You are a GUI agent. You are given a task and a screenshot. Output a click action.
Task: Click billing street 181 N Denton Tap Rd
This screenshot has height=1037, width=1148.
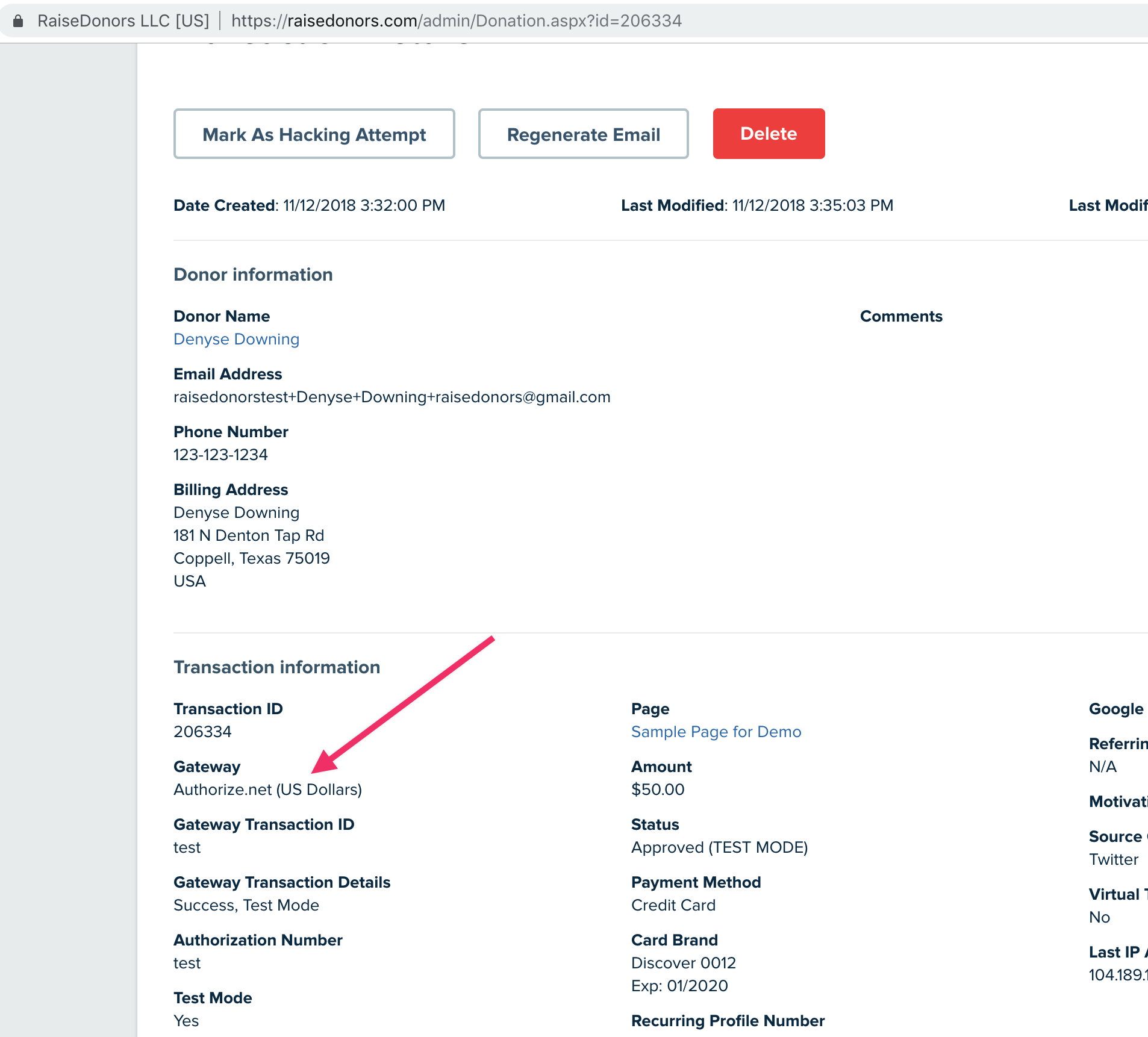[x=249, y=535]
